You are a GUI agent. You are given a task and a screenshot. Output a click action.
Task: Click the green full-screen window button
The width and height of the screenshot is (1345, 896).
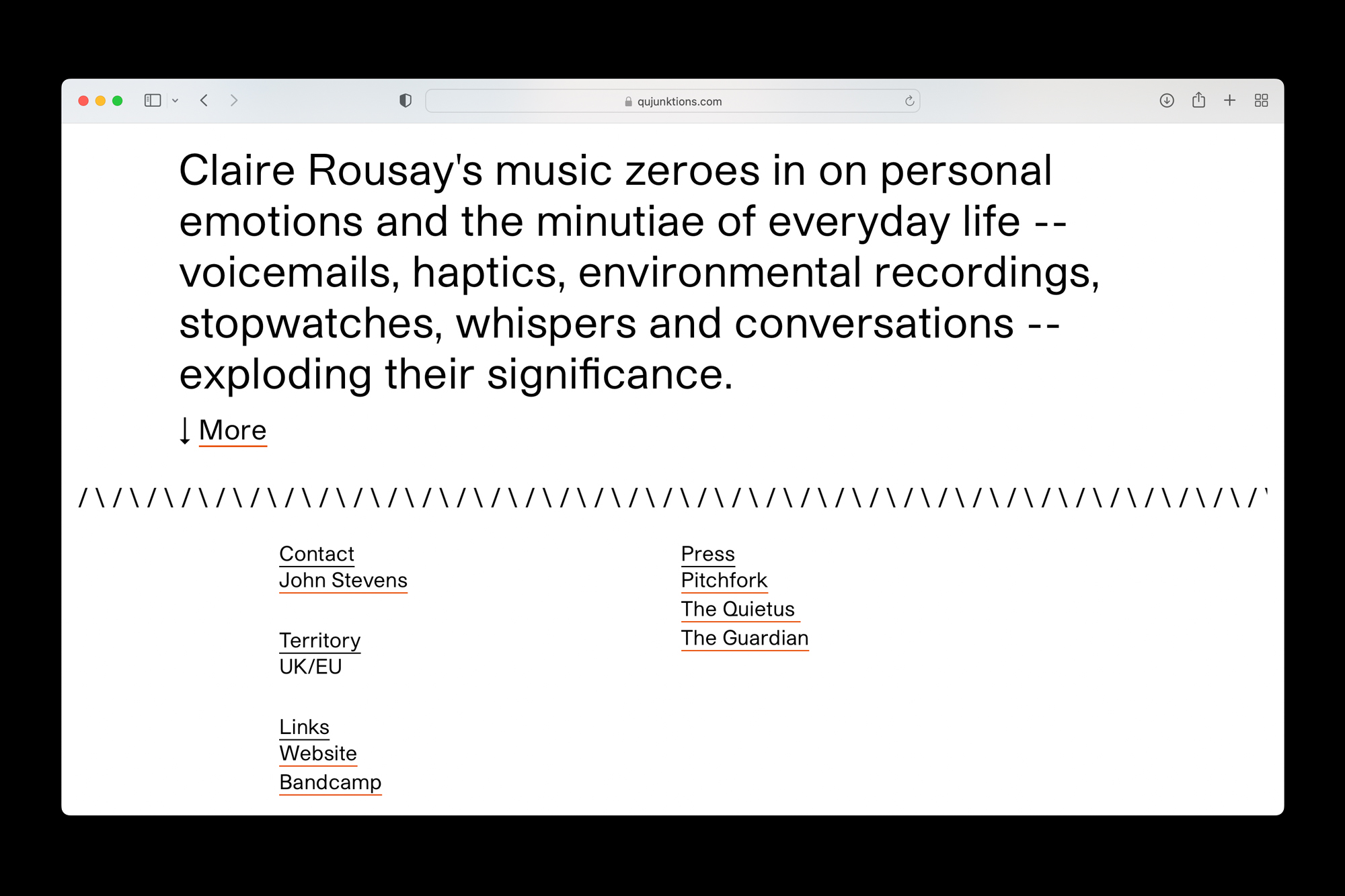[x=117, y=101]
